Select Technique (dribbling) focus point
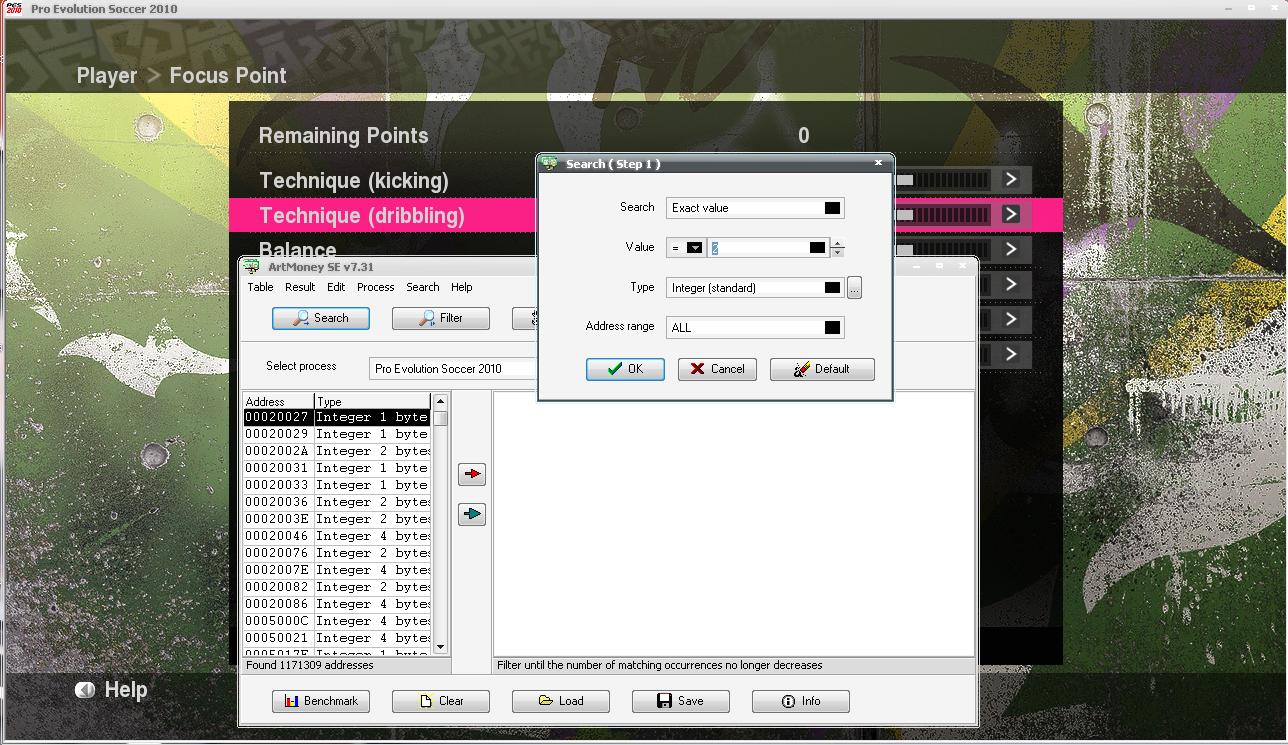 (362, 216)
